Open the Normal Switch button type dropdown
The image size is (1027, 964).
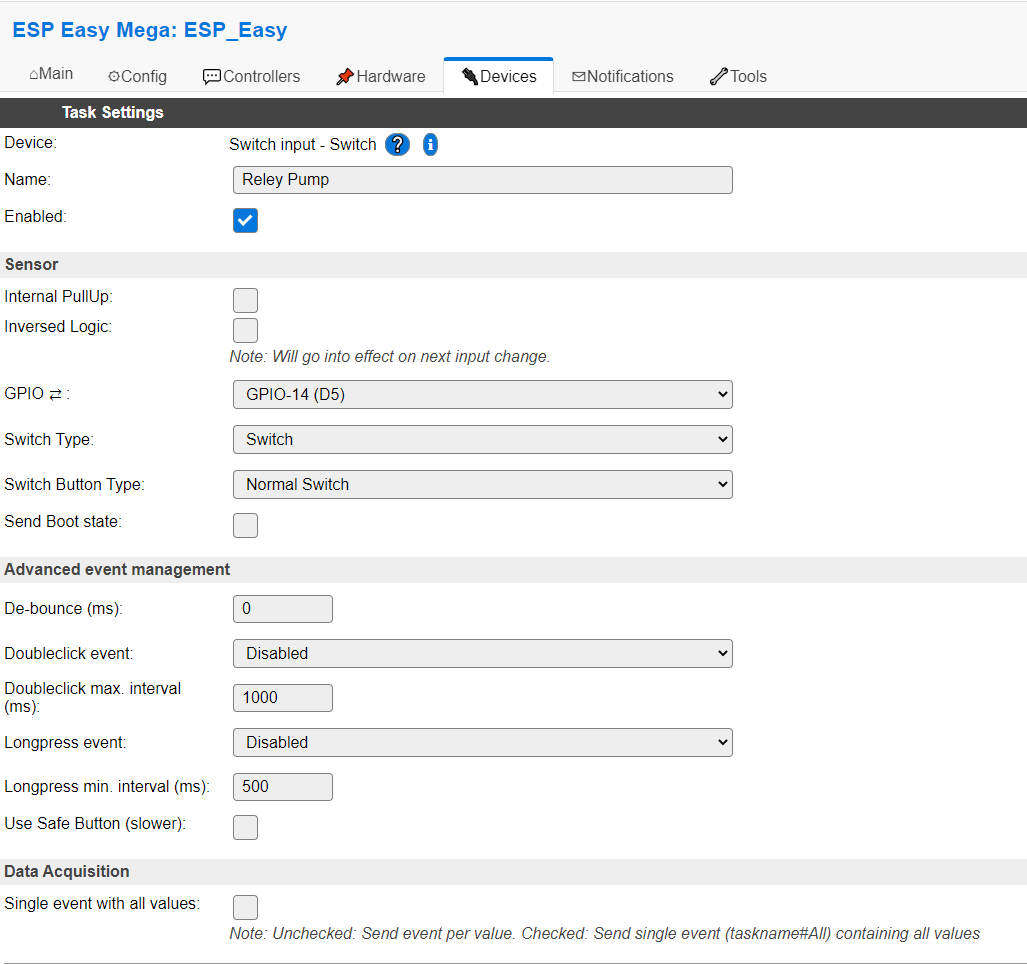pyautogui.click(x=483, y=485)
